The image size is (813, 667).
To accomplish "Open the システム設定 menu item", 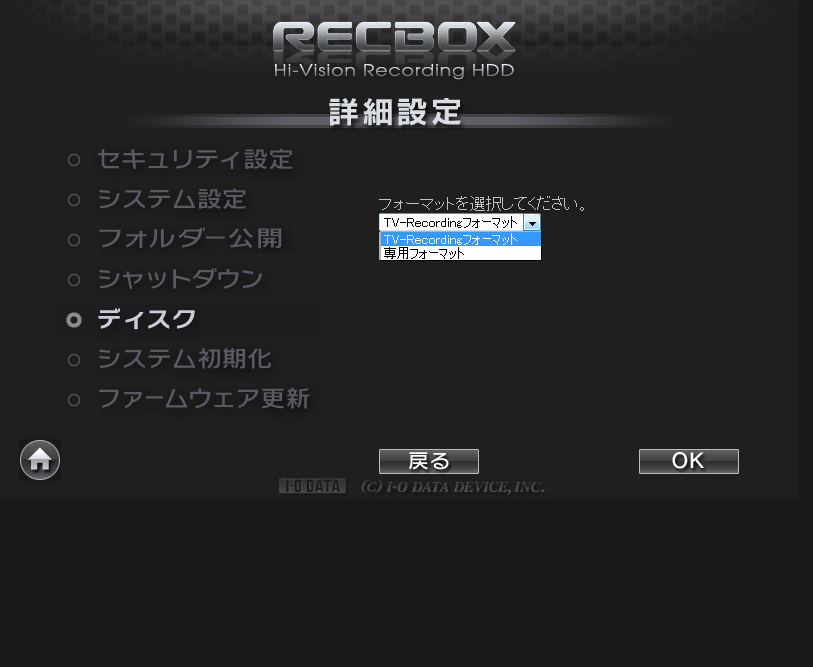I will click(171, 199).
